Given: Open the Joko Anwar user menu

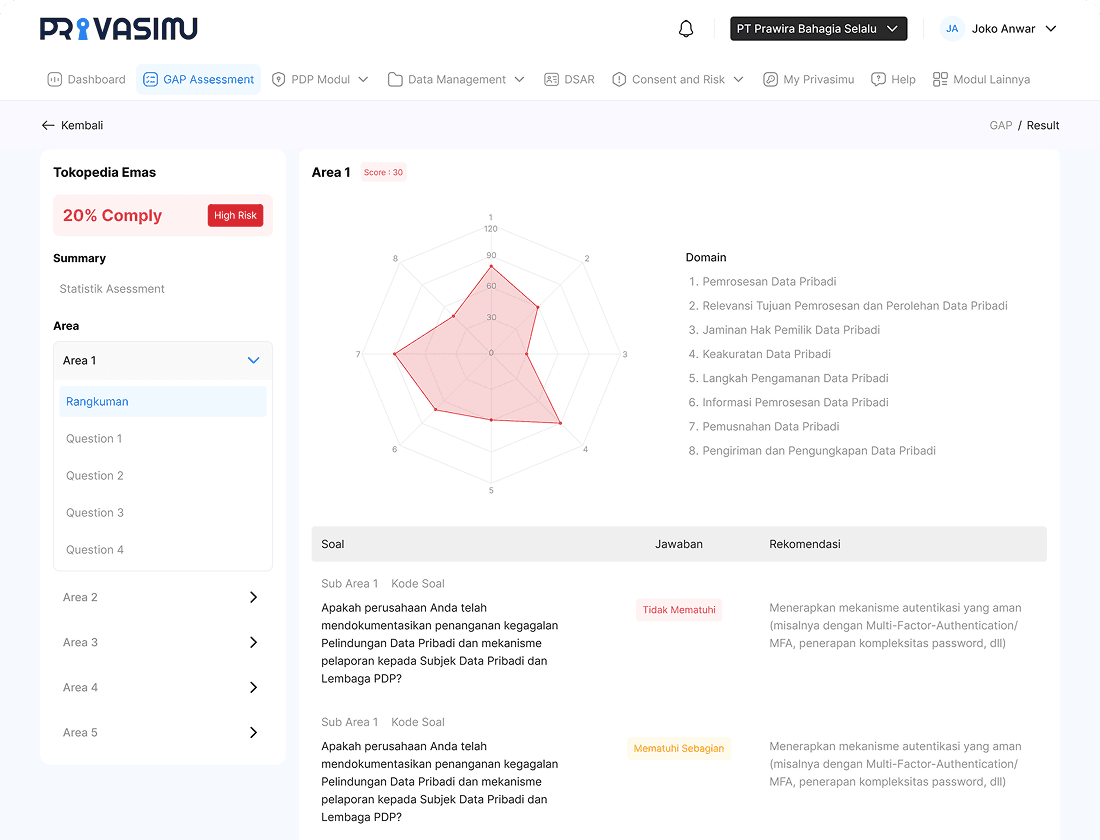Looking at the screenshot, I should [x=1000, y=29].
